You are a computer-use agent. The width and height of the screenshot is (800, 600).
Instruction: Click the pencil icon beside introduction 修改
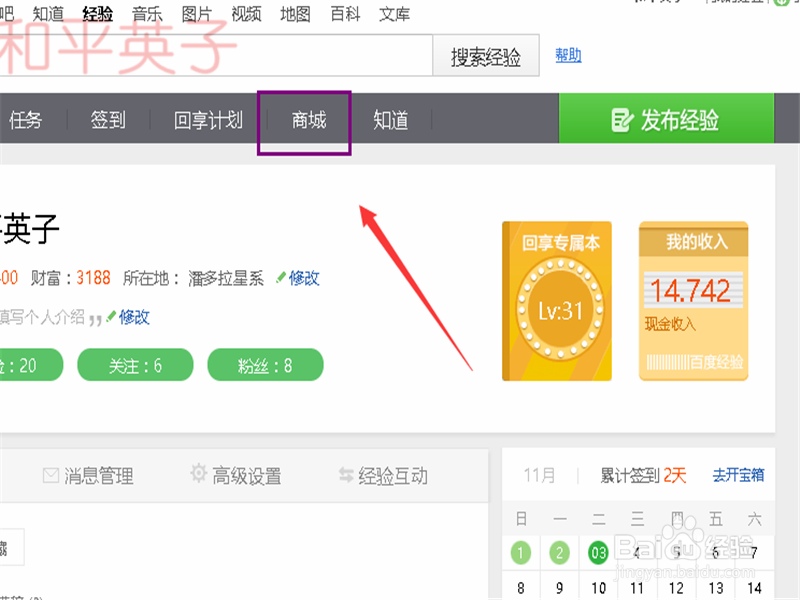click(111, 317)
